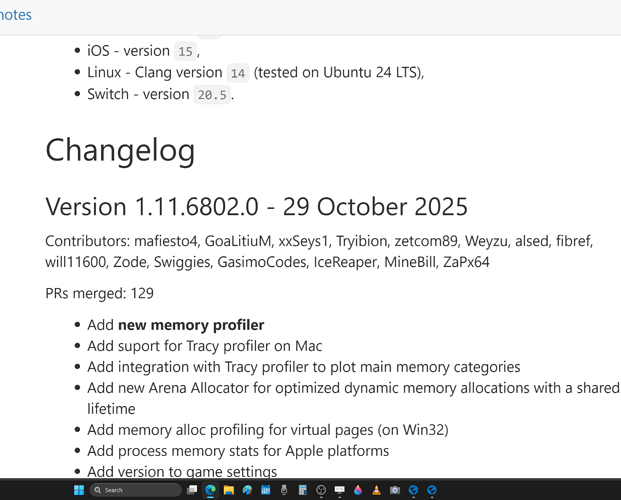The height and width of the screenshot is (500, 621).
Task: Click the Changelog heading
Action: [x=120, y=150]
